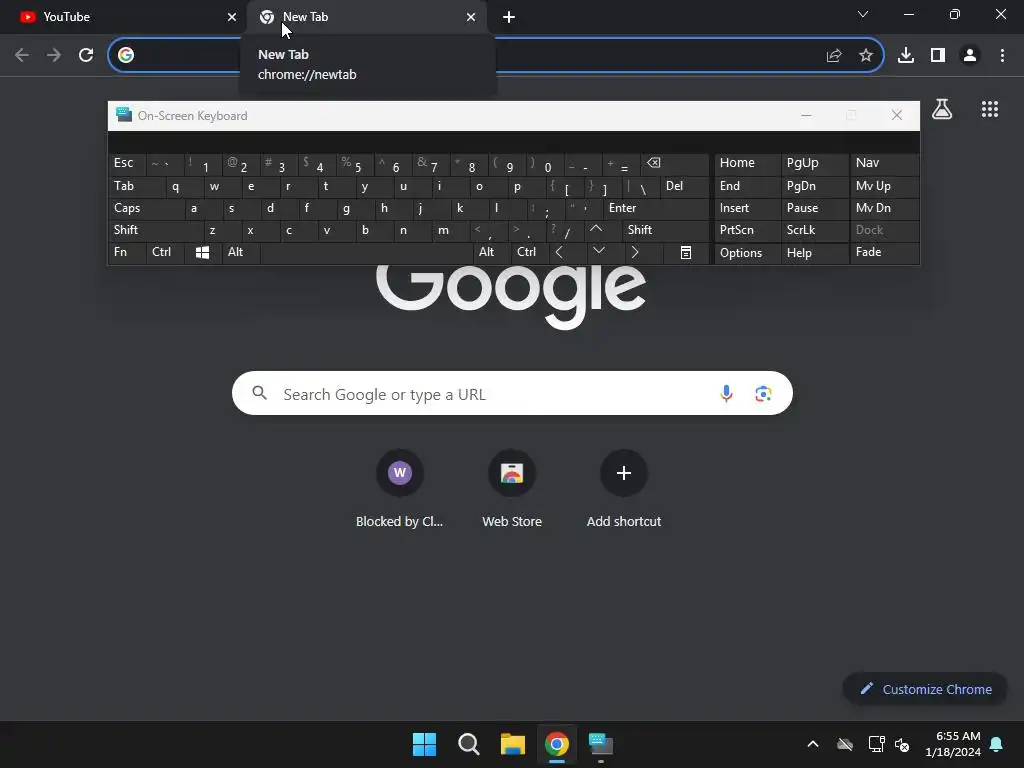Click the Windows logo key on On-Screen Keyboard
Viewport: 1024px width, 768px height.
coord(202,253)
